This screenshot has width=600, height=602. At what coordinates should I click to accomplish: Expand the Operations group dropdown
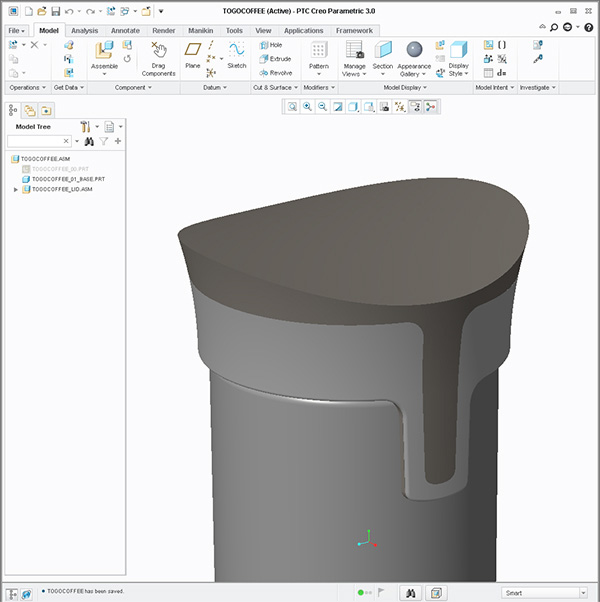42,88
